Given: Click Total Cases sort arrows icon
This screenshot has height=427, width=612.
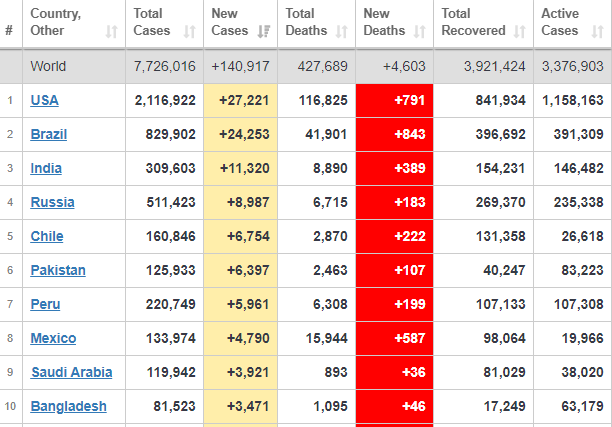Looking at the screenshot, I should (x=190, y=31).
